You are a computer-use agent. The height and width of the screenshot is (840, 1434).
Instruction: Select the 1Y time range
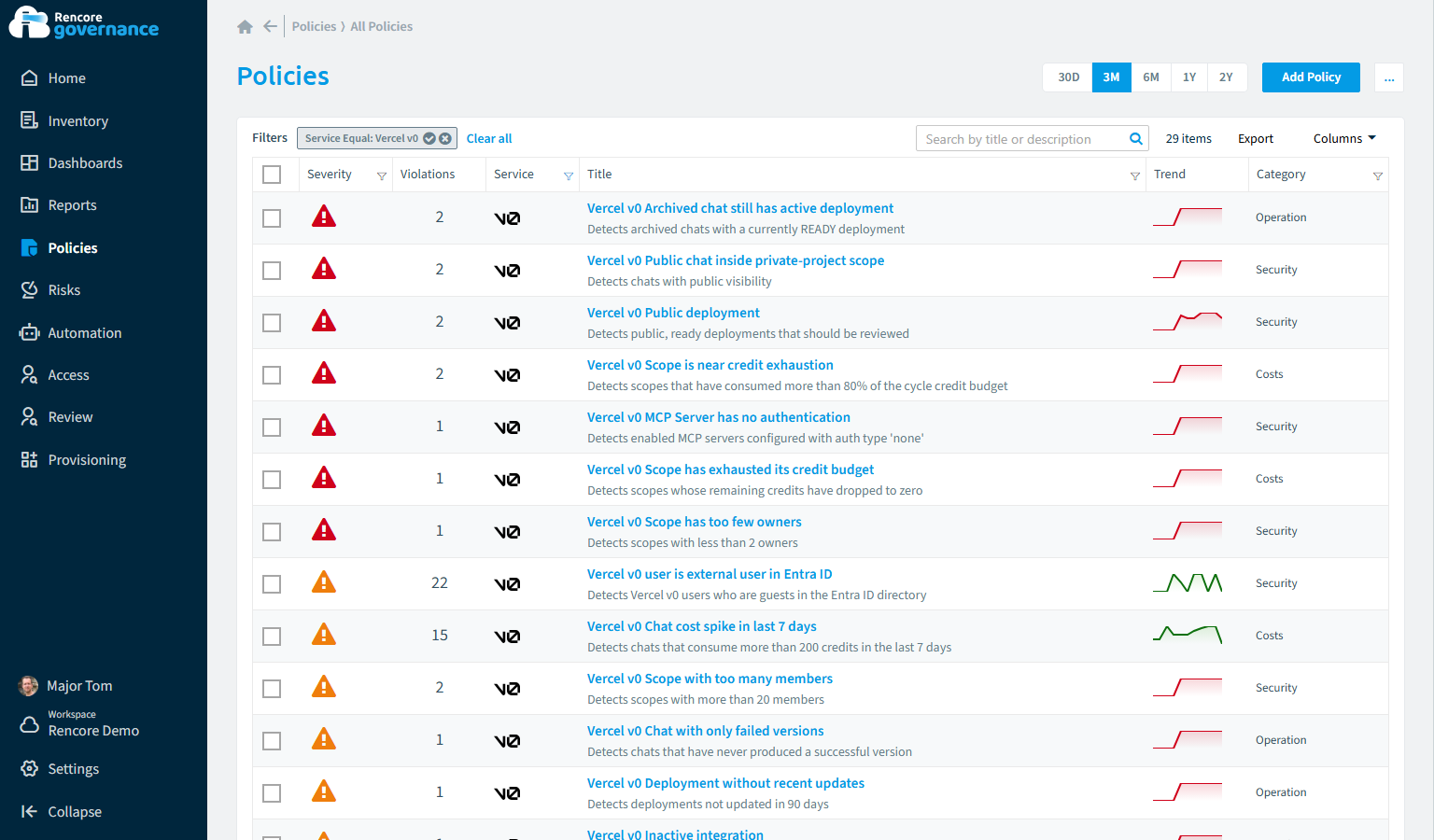click(1189, 77)
